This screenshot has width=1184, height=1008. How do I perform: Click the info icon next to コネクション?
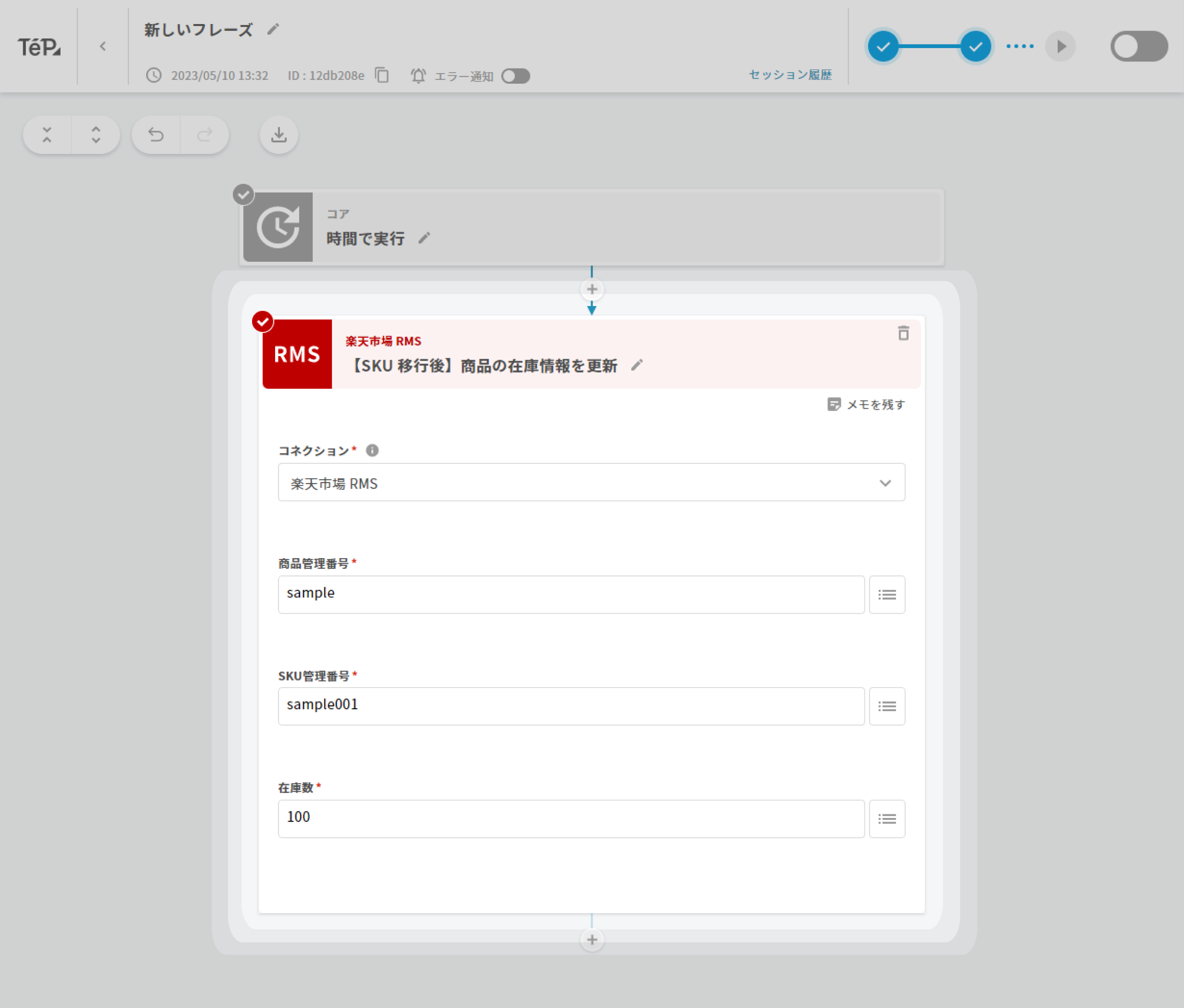point(372,450)
